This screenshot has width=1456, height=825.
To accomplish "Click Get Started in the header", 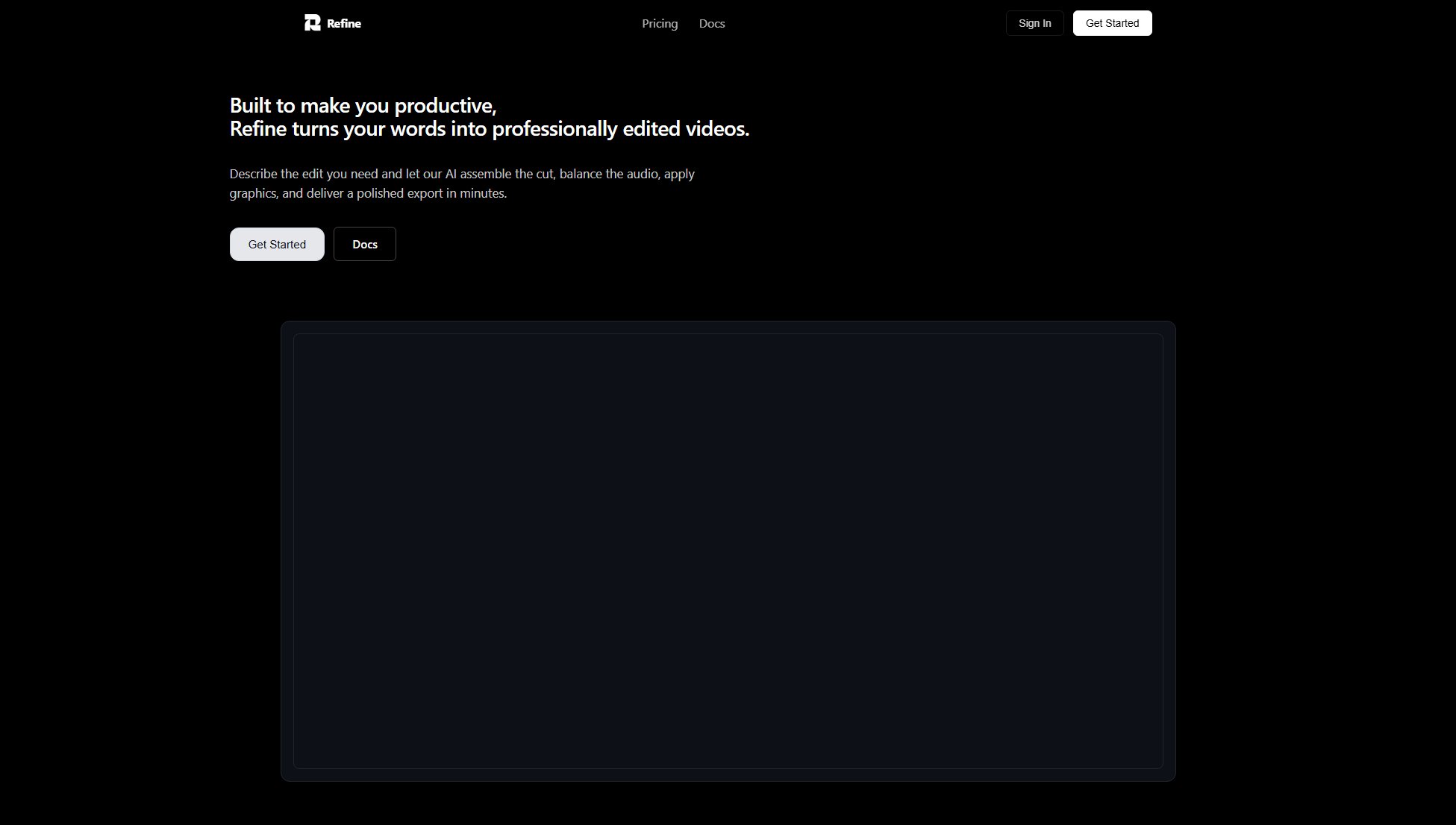I will (x=1112, y=23).
